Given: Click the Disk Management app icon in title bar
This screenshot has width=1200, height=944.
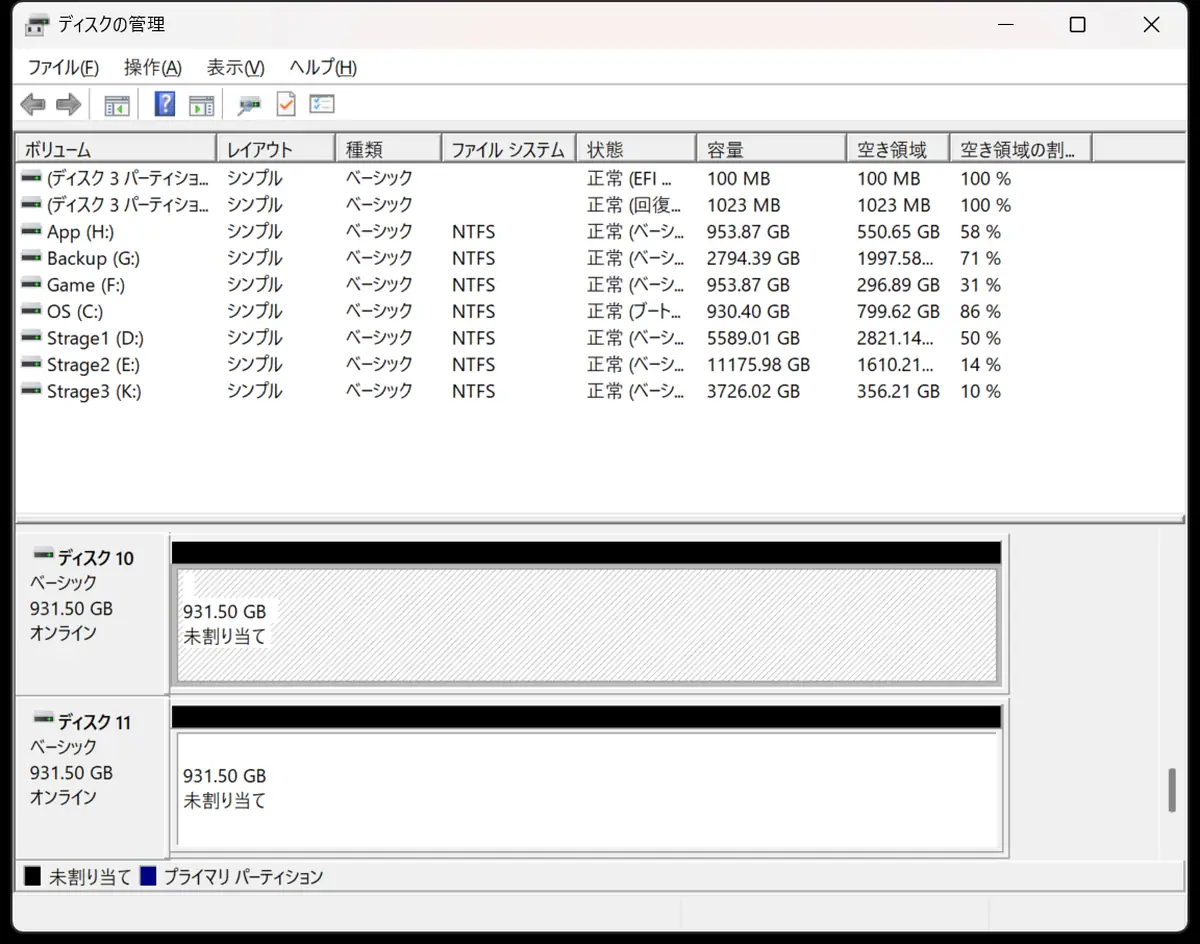Looking at the screenshot, I should (x=37, y=25).
